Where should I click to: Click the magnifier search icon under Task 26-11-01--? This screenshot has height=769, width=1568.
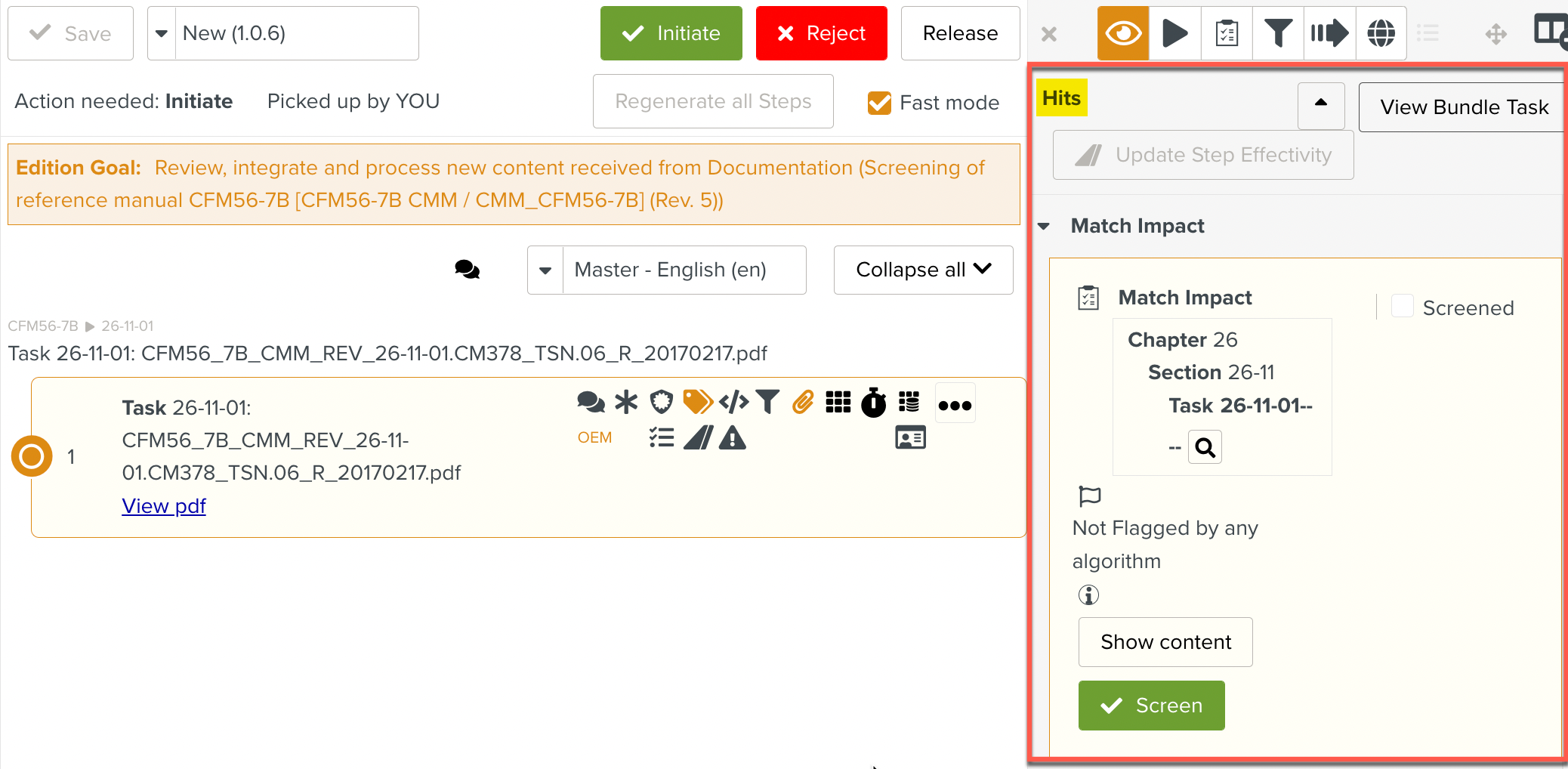(1205, 448)
